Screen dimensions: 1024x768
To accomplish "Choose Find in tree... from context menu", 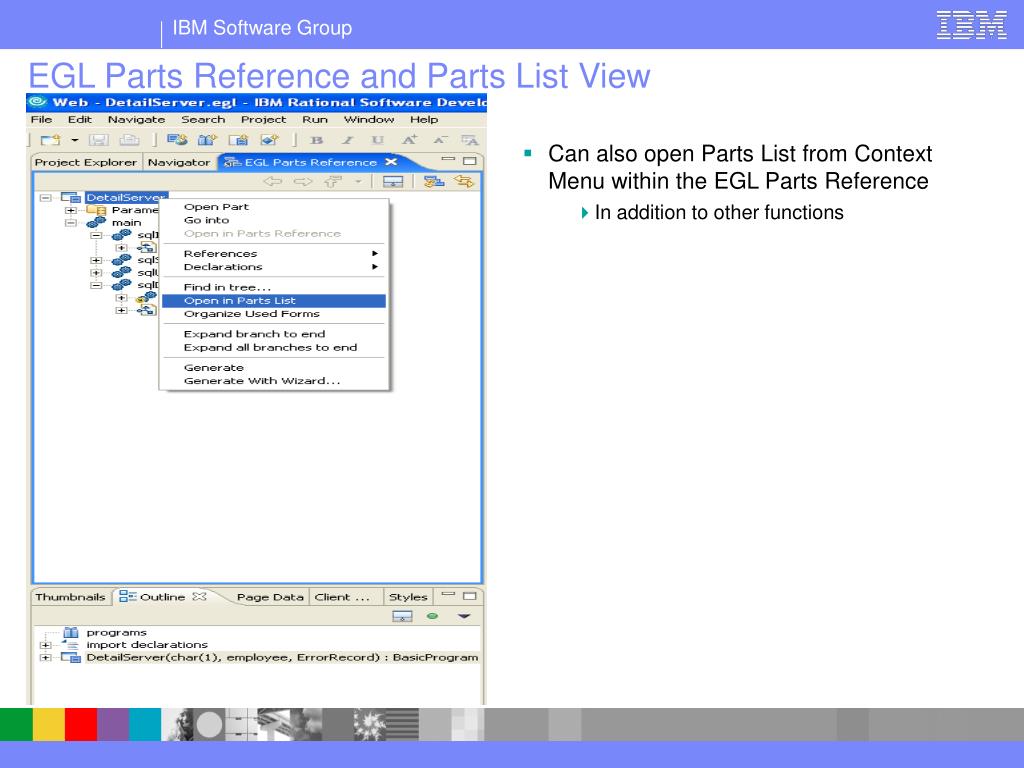I will [273, 287].
